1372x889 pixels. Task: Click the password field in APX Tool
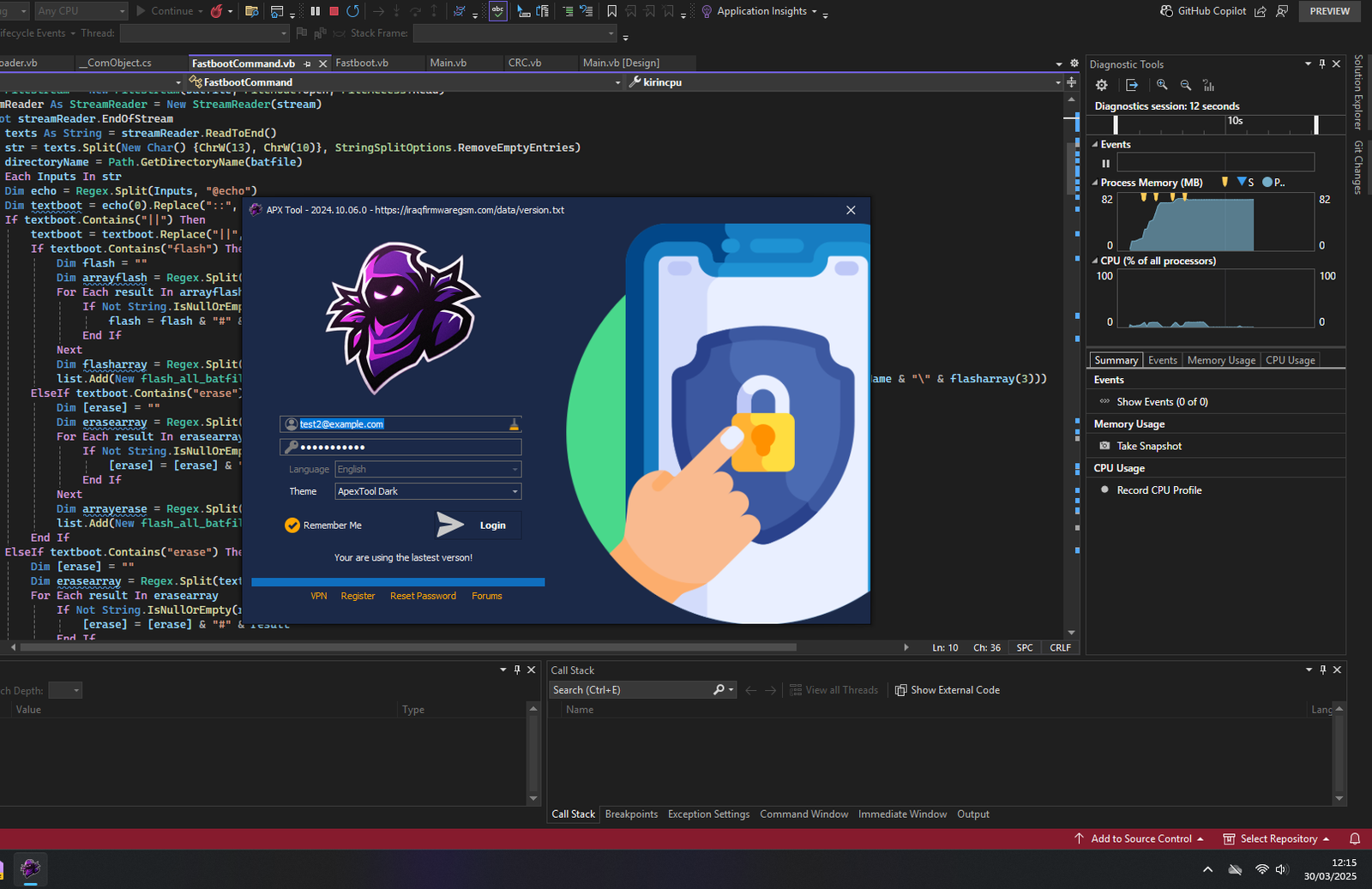click(x=400, y=447)
